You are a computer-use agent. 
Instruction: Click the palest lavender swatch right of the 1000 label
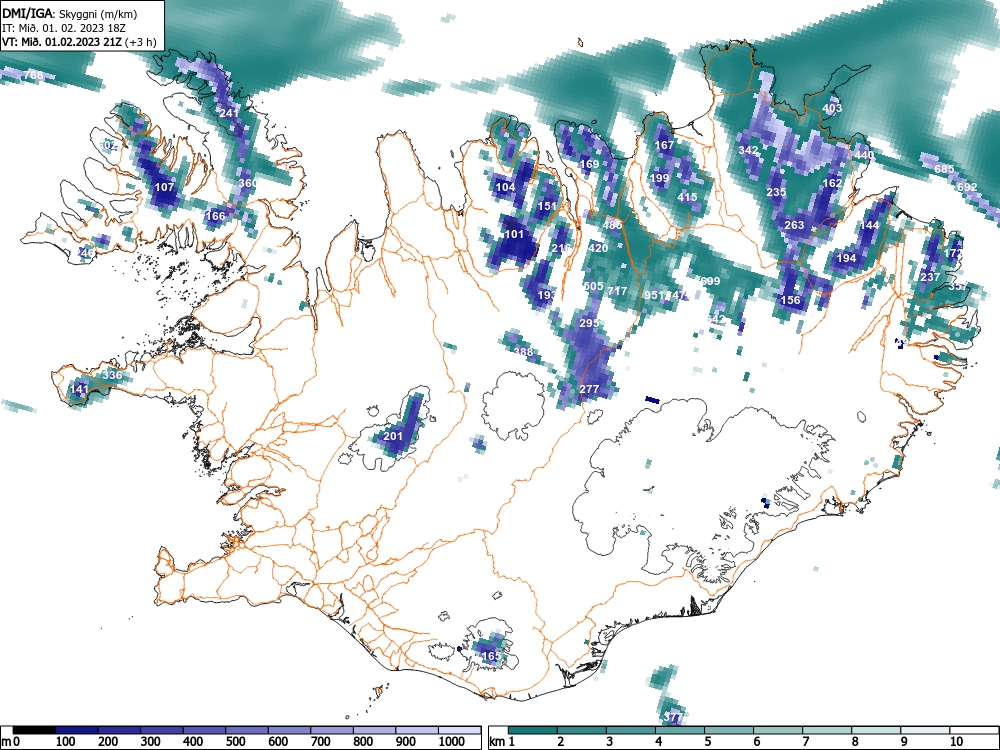(x=459, y=730)
